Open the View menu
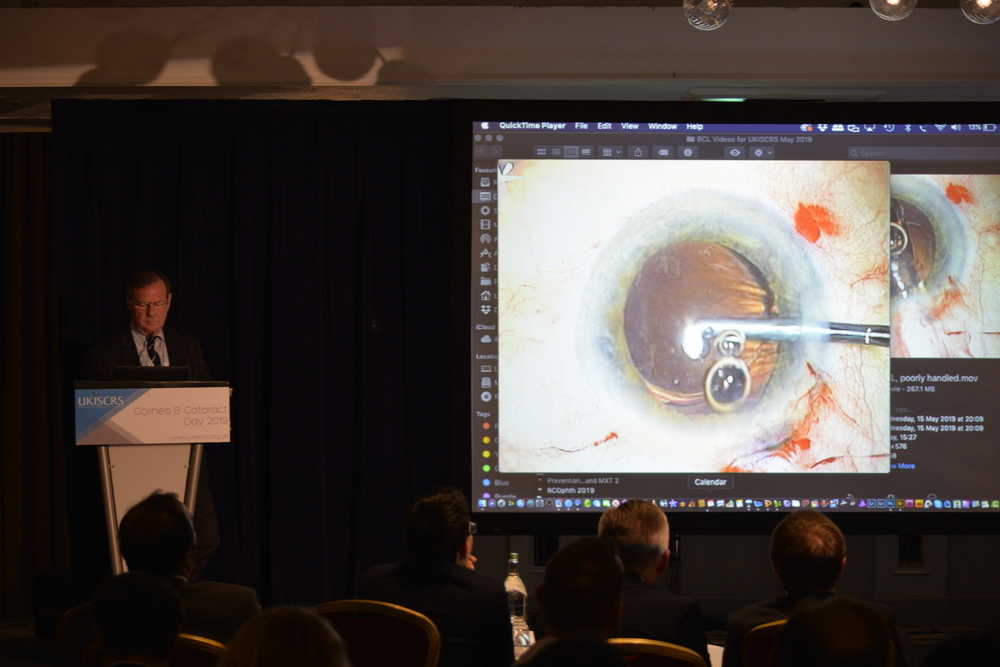Viewport: 1000px width, 667px height. [x=629, y=126]
